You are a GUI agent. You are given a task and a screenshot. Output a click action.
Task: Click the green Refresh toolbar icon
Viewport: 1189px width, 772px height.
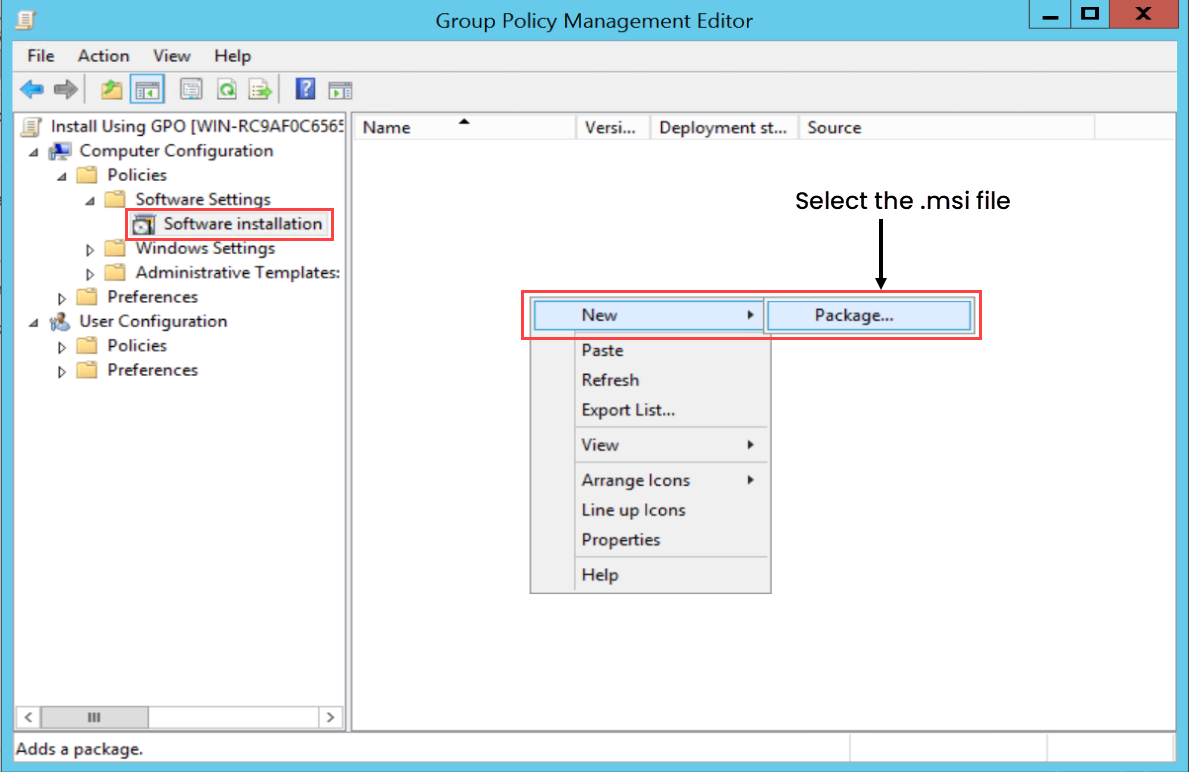pos(227,90)
